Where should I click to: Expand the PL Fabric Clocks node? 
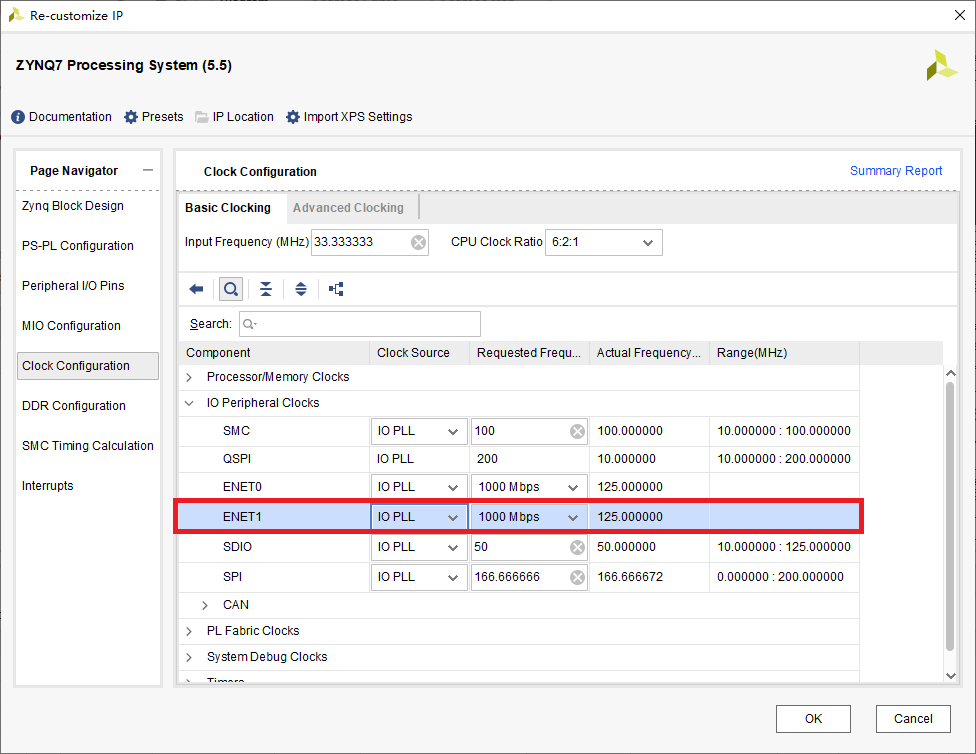[190, 631]
